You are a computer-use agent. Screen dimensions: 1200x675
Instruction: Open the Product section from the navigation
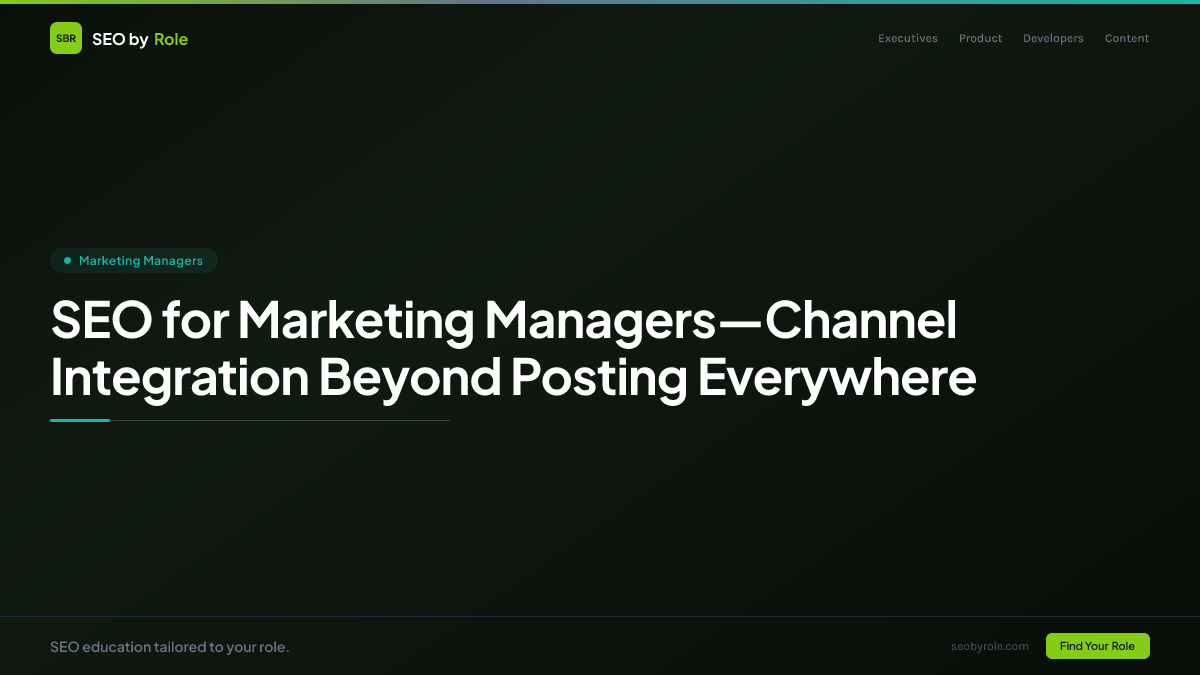click(x=980, y=38)
